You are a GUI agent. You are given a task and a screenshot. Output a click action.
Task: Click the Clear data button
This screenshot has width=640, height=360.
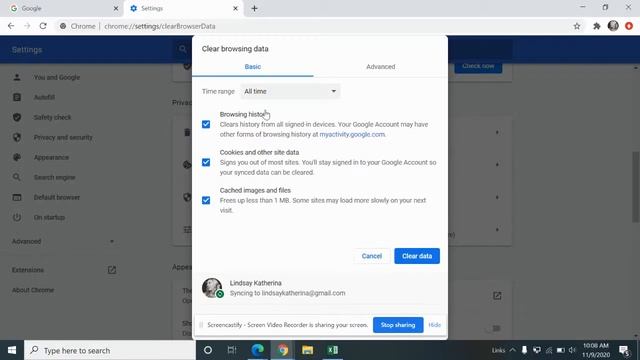coord(417,256)
